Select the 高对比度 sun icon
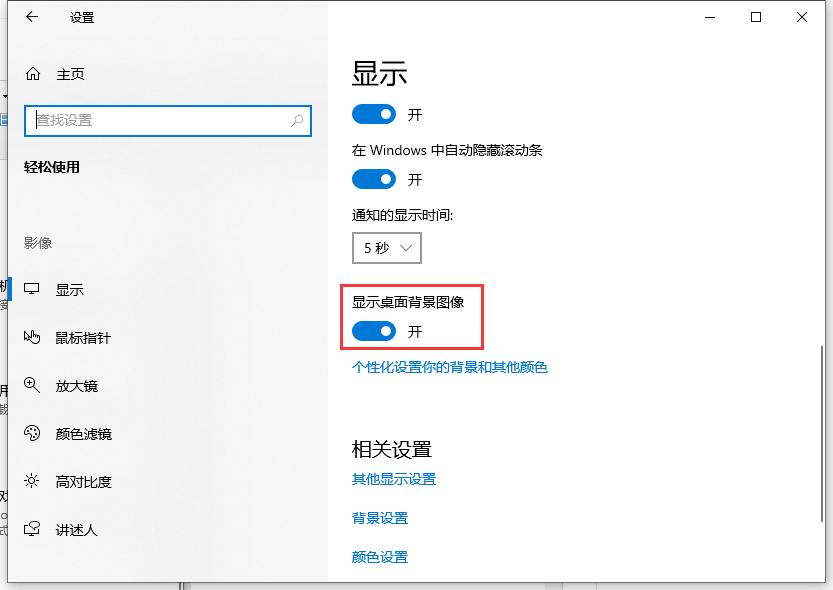Screen dimensions: 833x590 pyautogui.click(x=32, y=481)
